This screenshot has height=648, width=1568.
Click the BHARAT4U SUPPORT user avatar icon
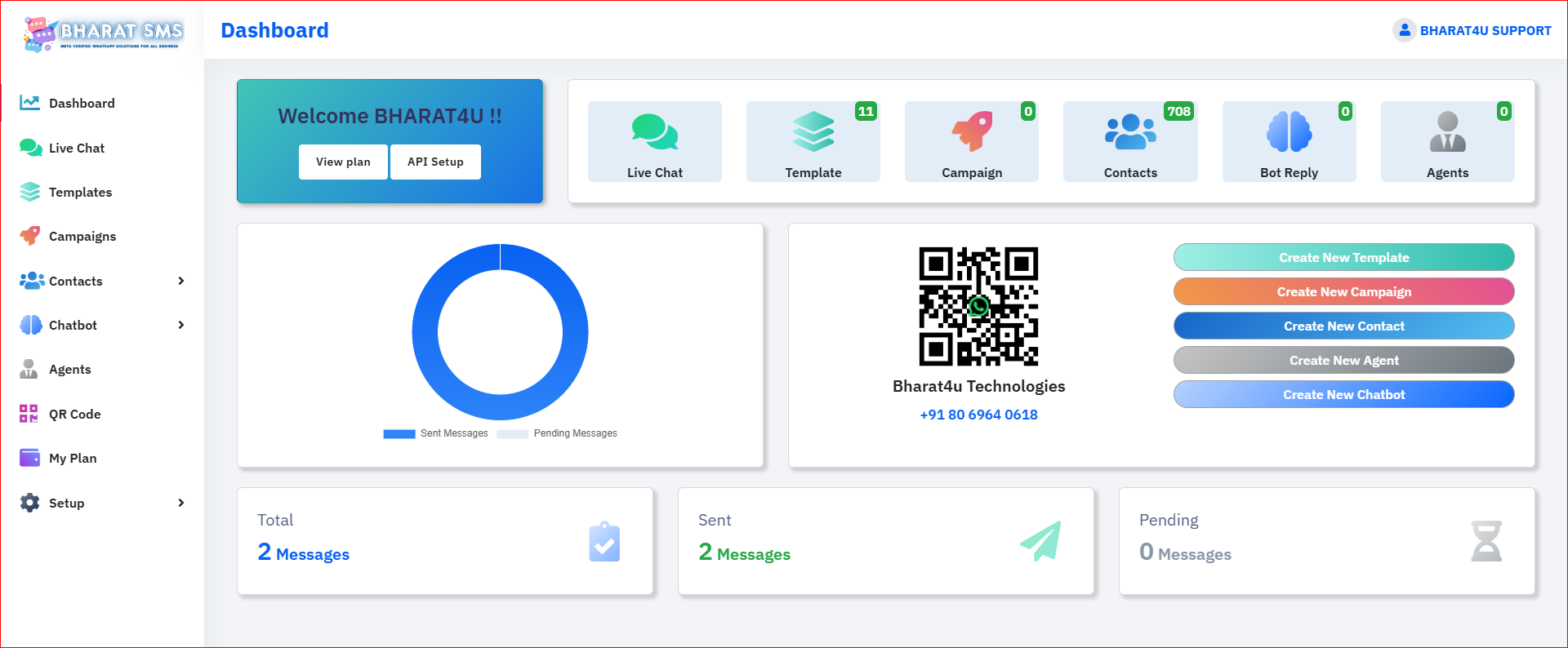click(x=1404, y=30)
